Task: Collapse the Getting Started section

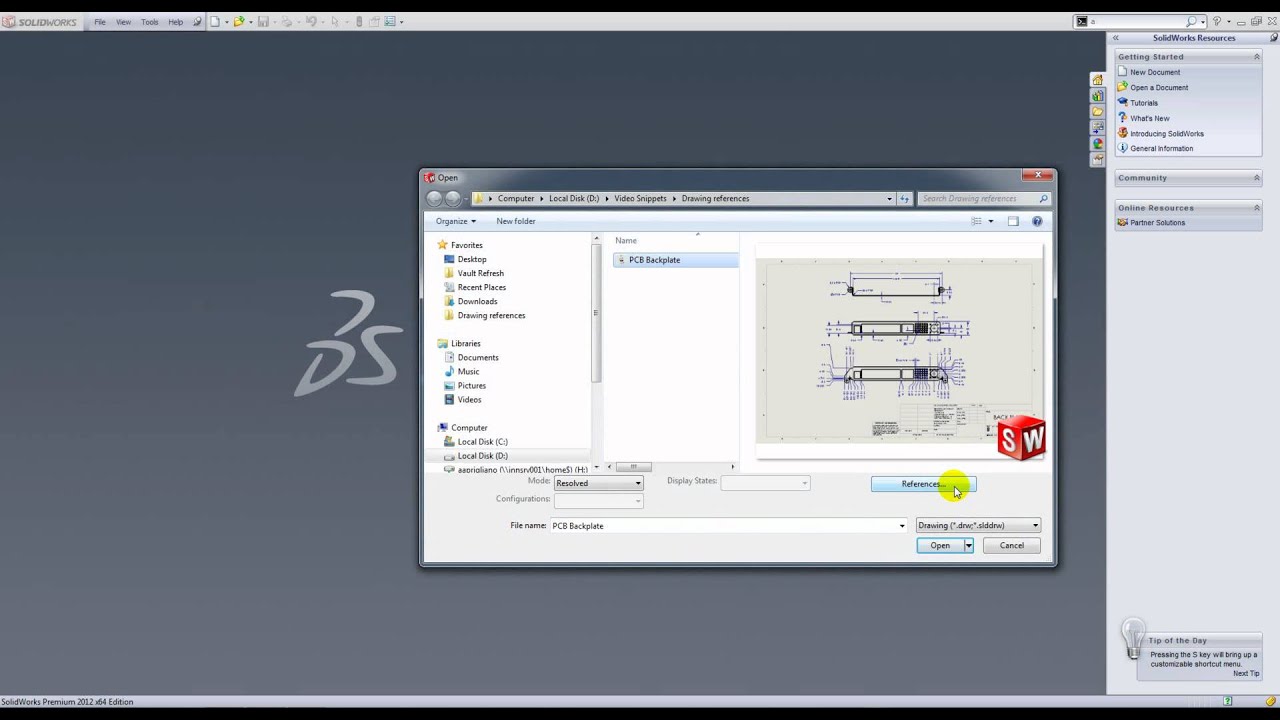Action: tap(1257, 57)
